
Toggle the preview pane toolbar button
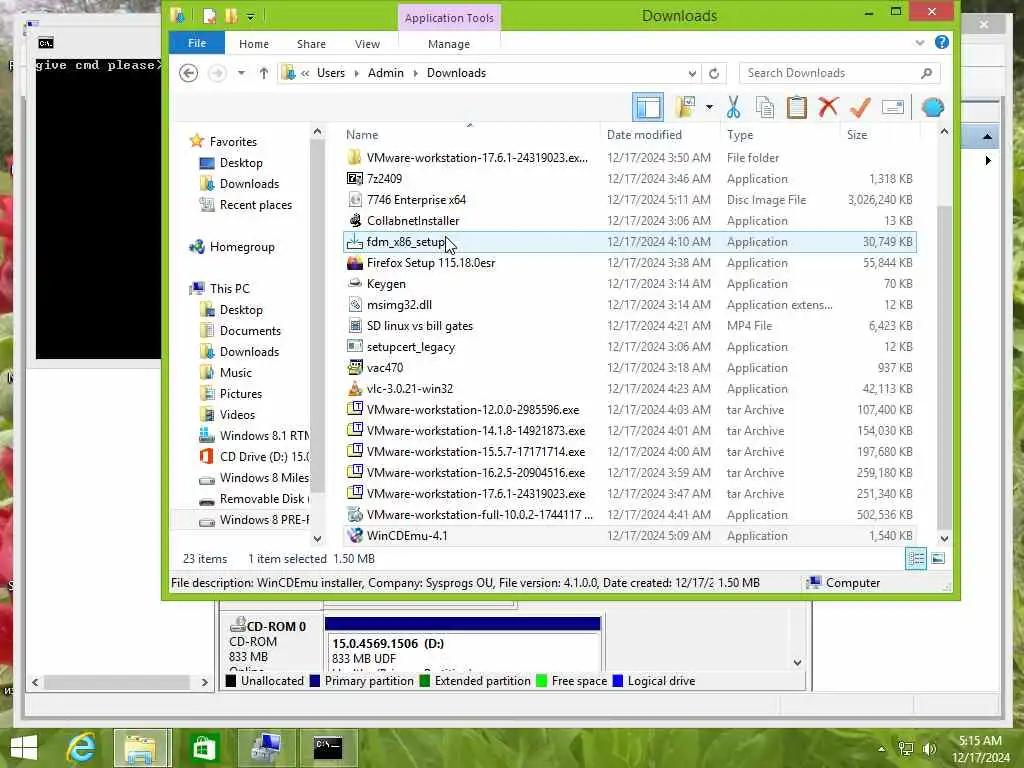(648, 107)
